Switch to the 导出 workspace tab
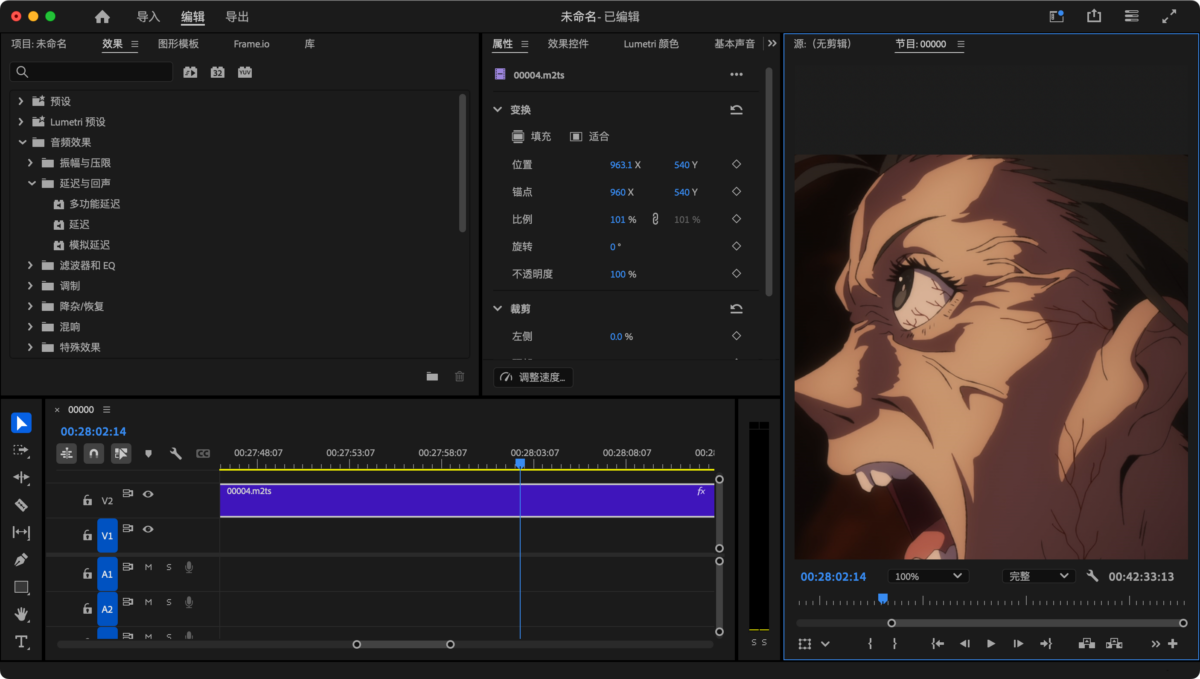 237,17
